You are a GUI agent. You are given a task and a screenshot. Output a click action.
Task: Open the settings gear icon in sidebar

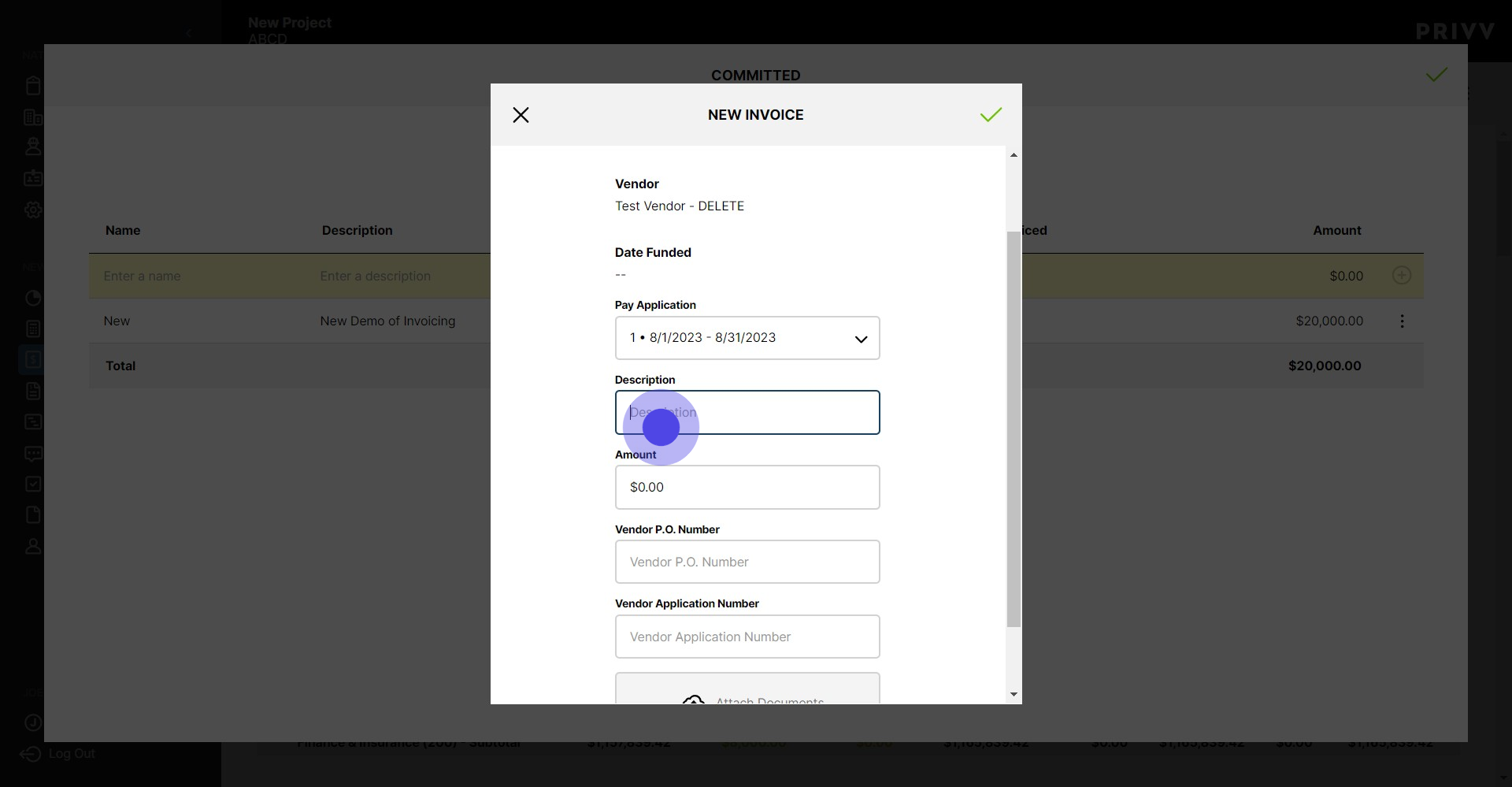(33, 210)
